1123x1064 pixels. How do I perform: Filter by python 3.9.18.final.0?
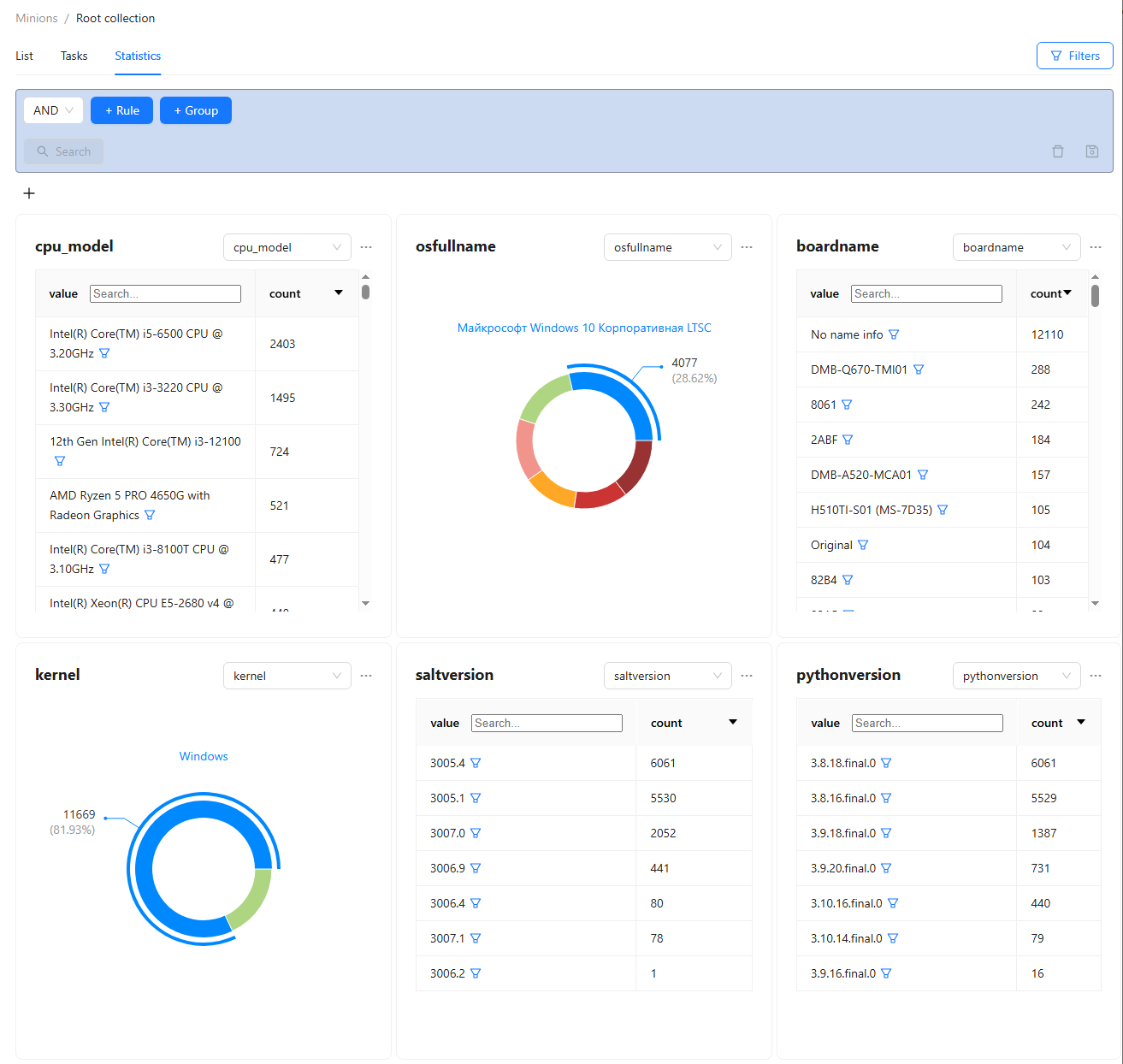886,833
